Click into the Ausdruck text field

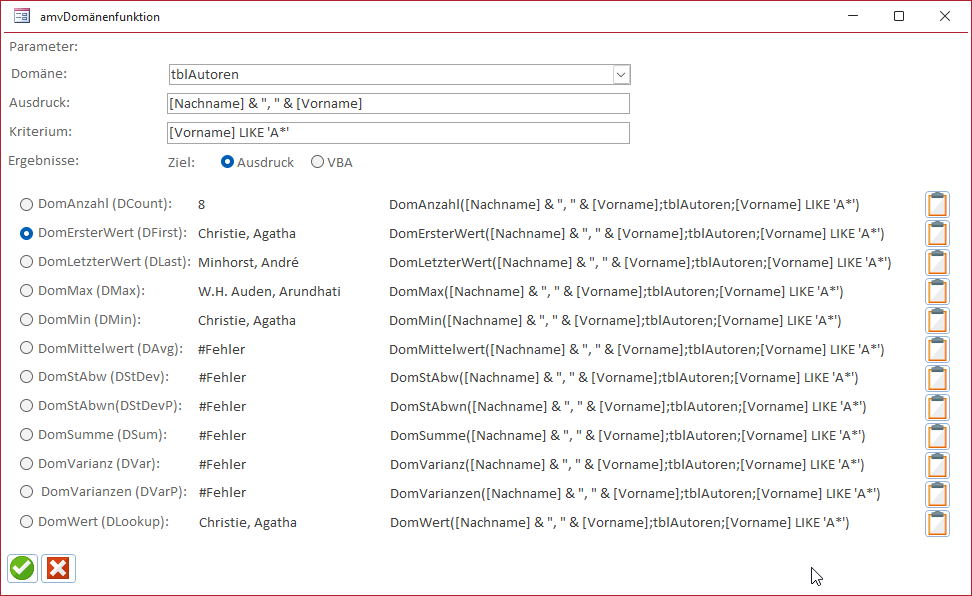pyautogui.click(x=398, y=104)
